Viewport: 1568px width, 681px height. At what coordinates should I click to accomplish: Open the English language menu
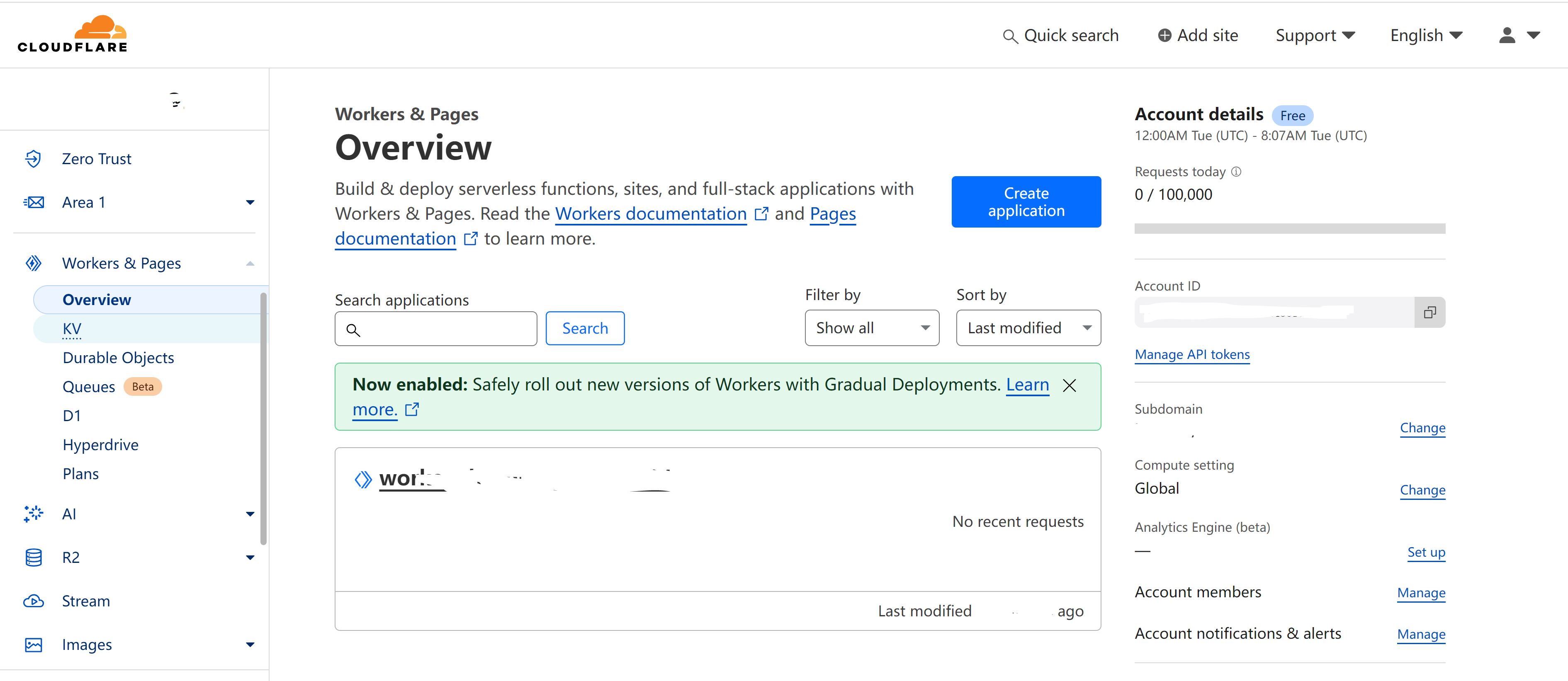pyautogui.click(x=1425, y=35)
